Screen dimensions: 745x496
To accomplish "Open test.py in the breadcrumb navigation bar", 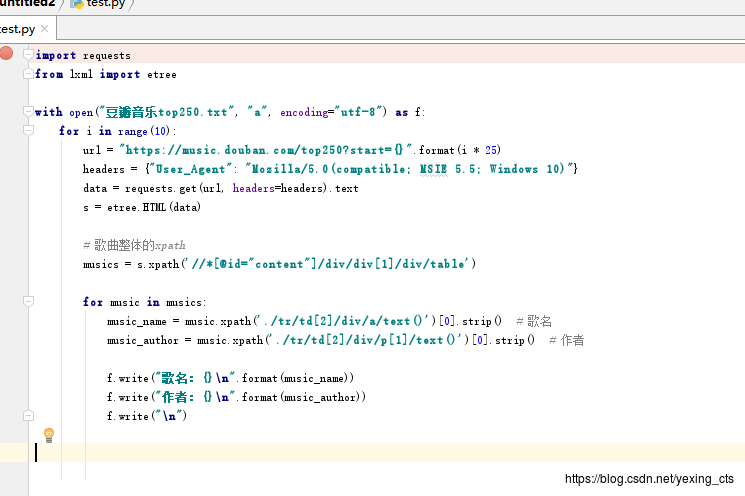I will [x=105, y=4].
